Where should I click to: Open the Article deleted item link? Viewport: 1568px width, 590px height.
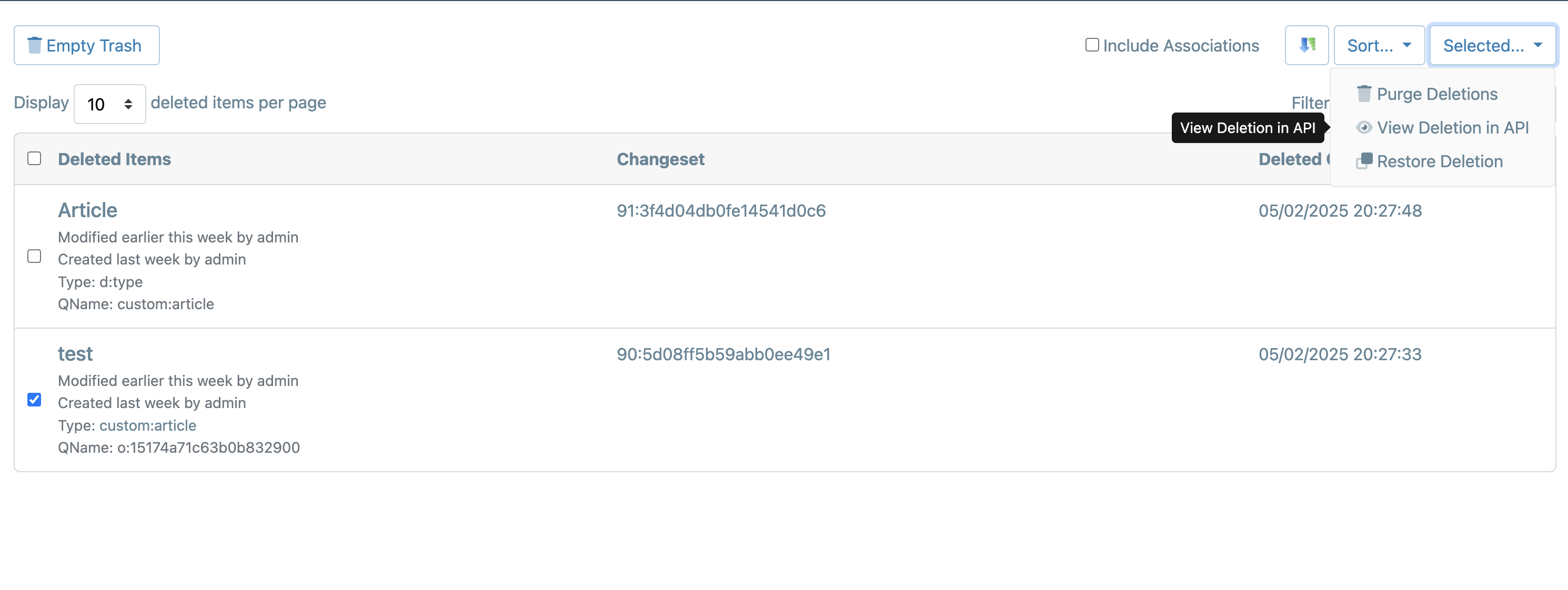(88, 210)
